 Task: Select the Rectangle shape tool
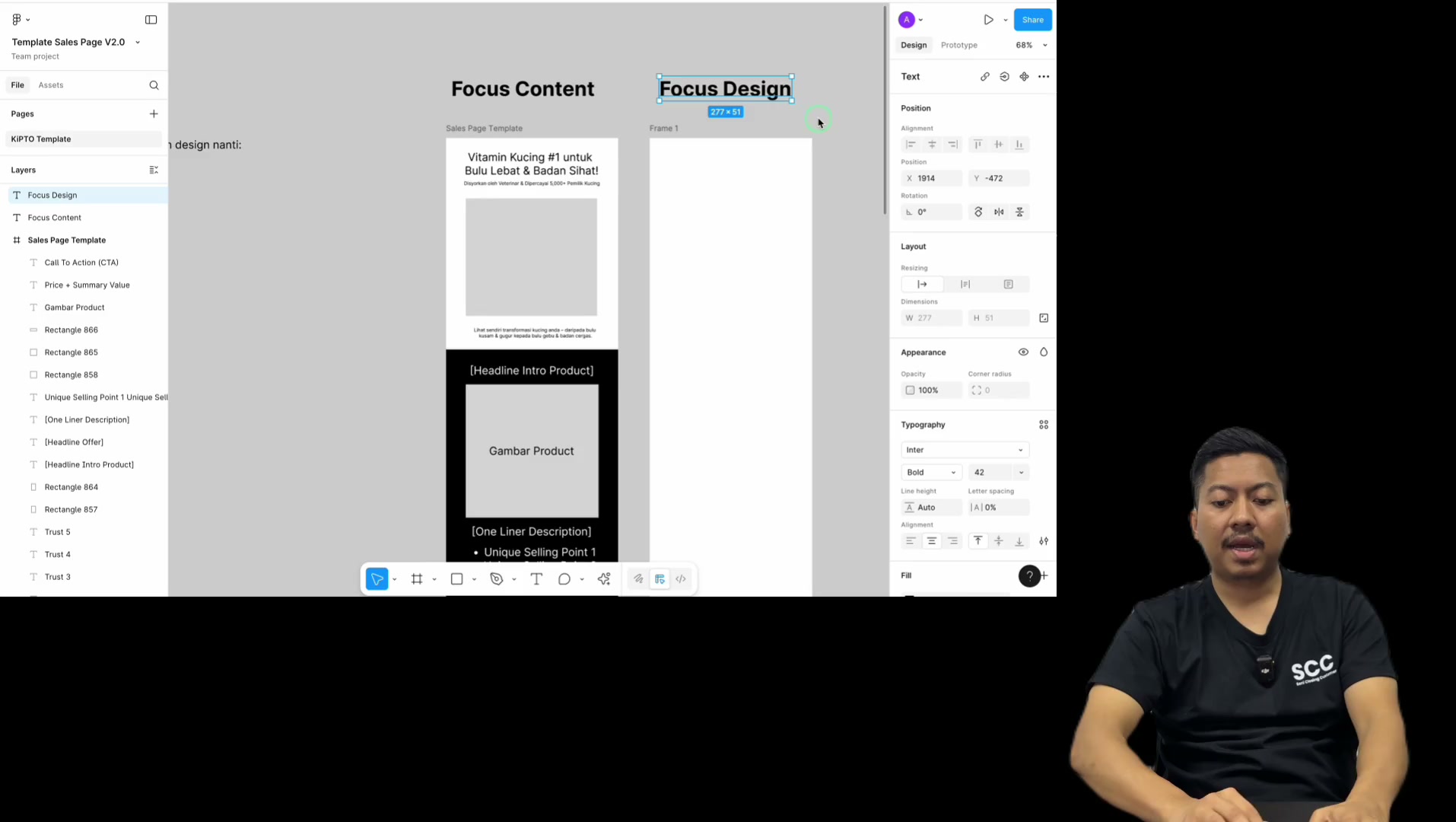click(457, 579)
